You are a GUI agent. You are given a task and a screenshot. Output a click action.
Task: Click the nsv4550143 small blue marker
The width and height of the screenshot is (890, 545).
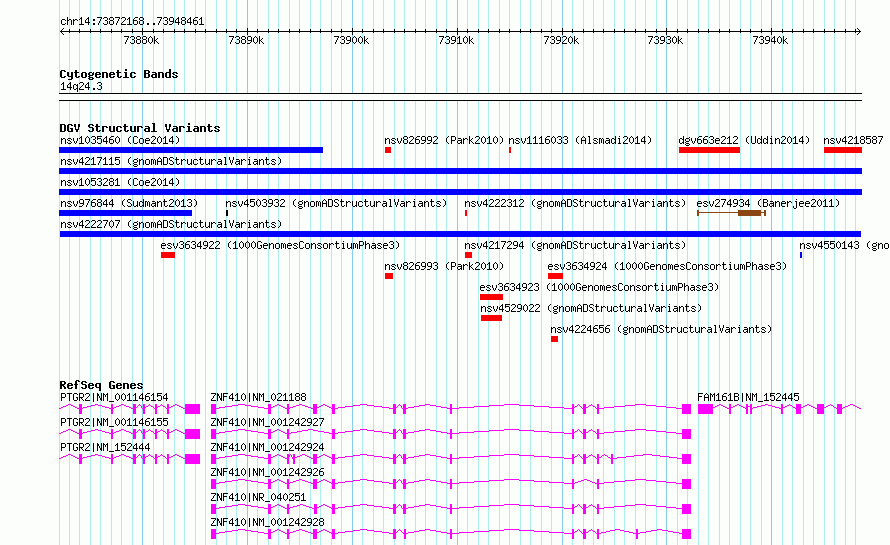click(x=801, y=255)
